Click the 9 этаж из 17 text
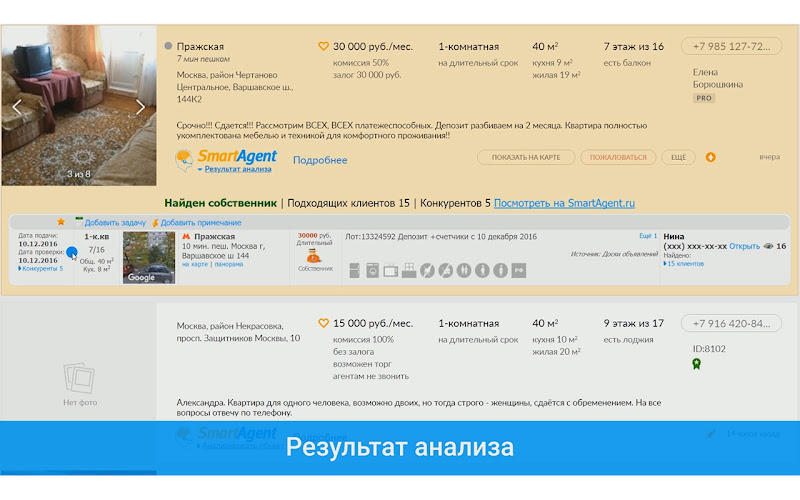 [634, 323]
